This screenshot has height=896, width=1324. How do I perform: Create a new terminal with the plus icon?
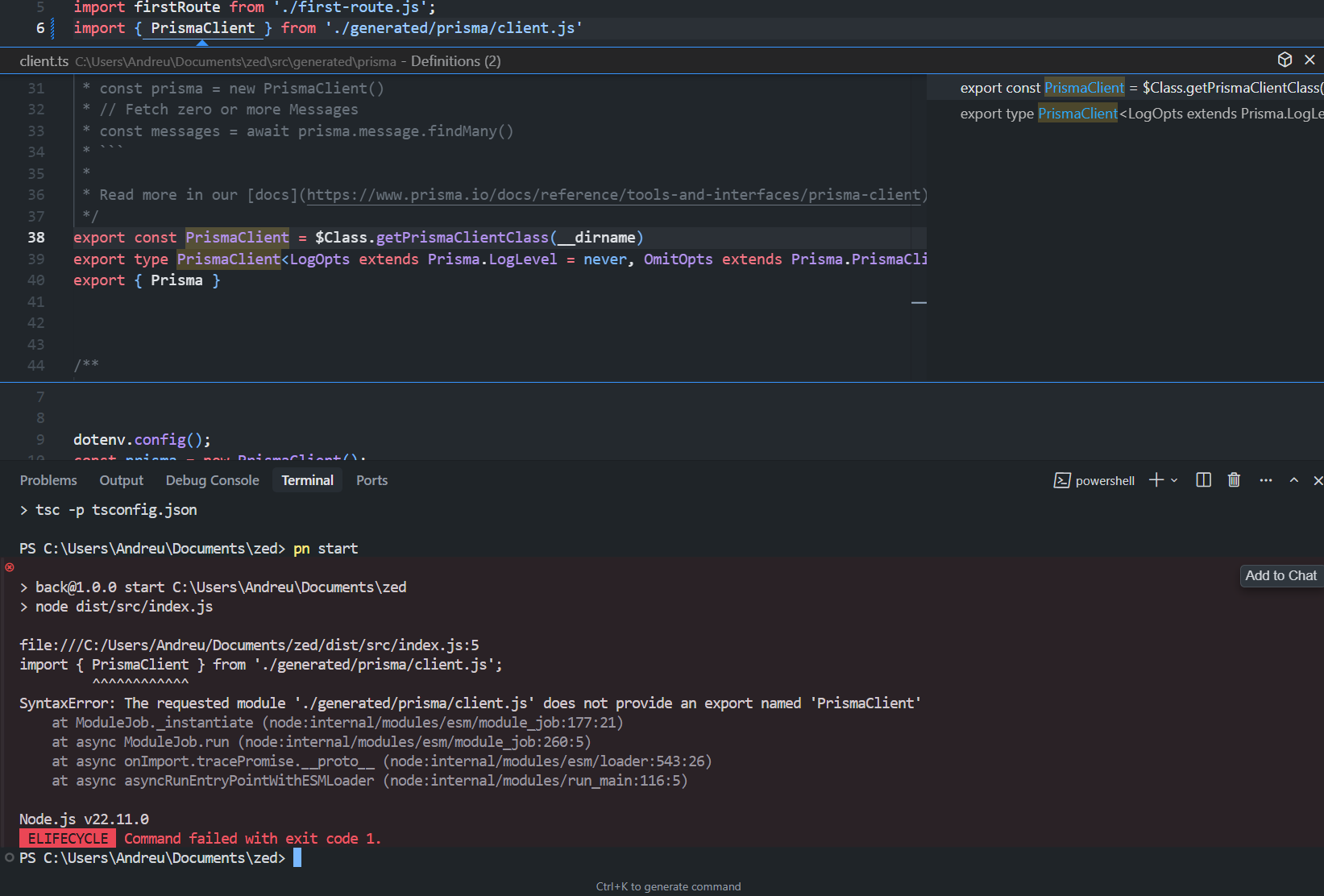pos(1156,480)
